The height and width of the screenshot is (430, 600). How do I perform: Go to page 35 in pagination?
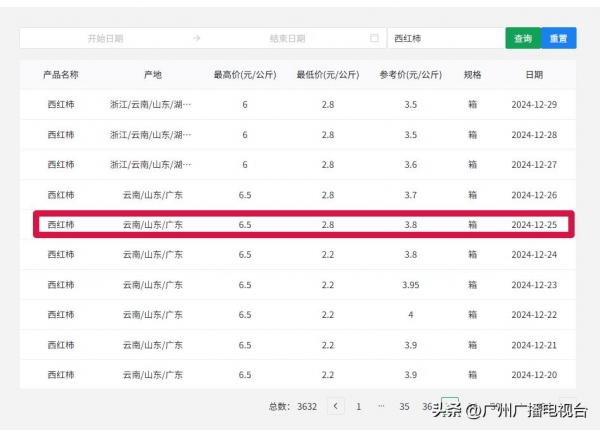[404, 406]
